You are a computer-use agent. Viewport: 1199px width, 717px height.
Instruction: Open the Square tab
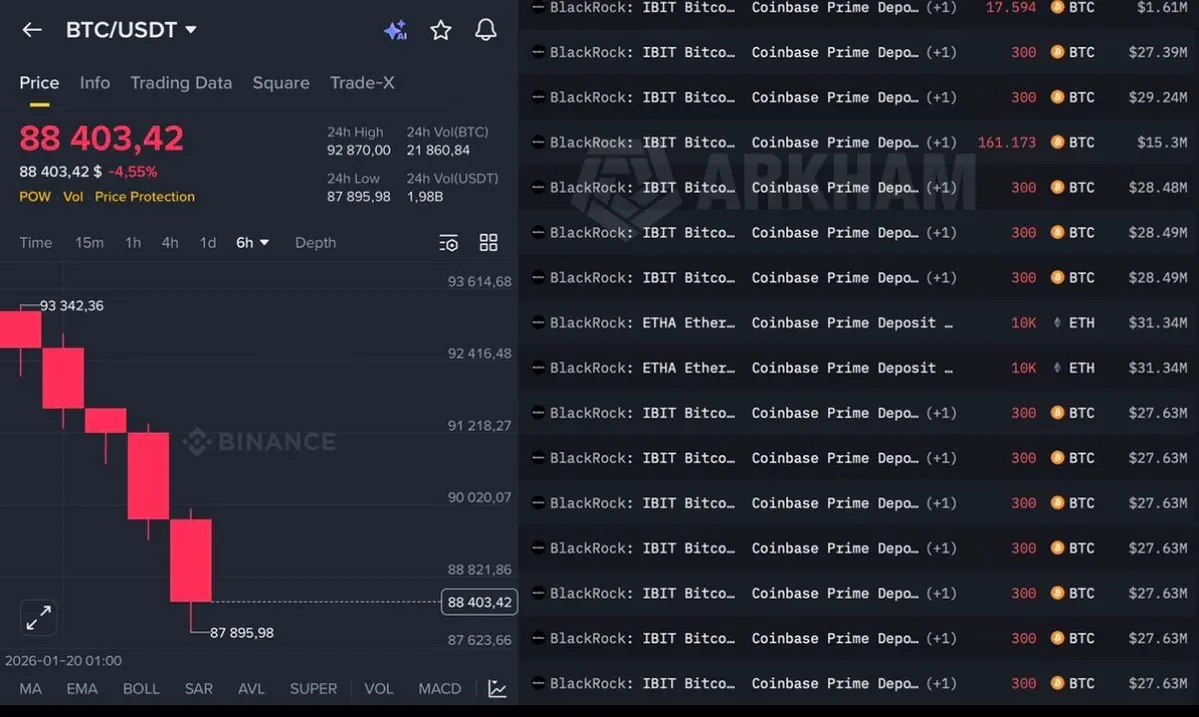click(x=281, y=83)
